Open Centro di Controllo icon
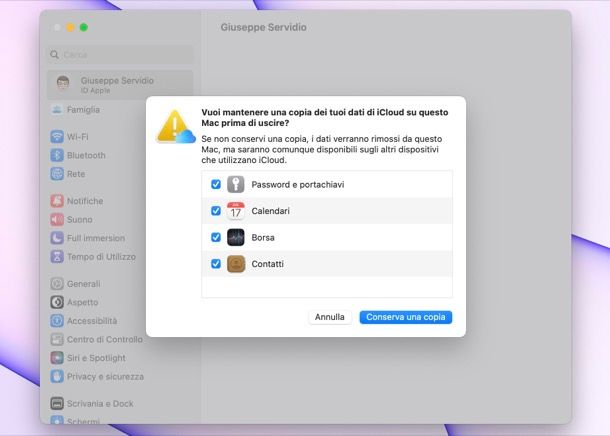610x436 pixels. click(57, 339)
